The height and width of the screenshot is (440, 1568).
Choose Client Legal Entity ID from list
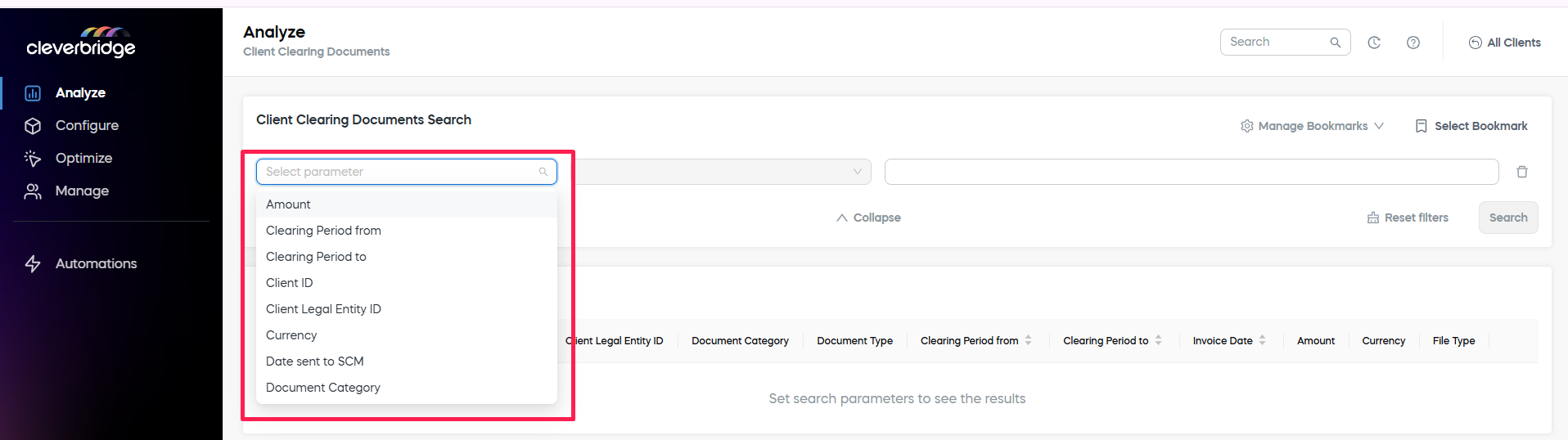pos(323,309)
